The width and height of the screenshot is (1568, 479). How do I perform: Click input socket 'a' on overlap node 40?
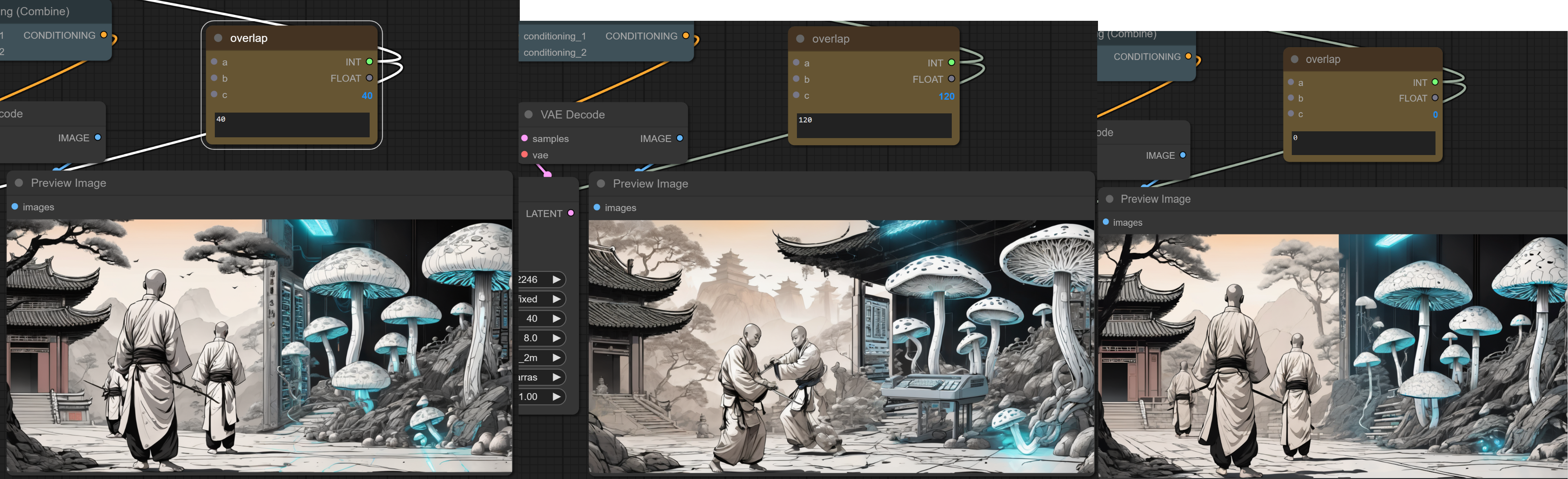point(214,62)
